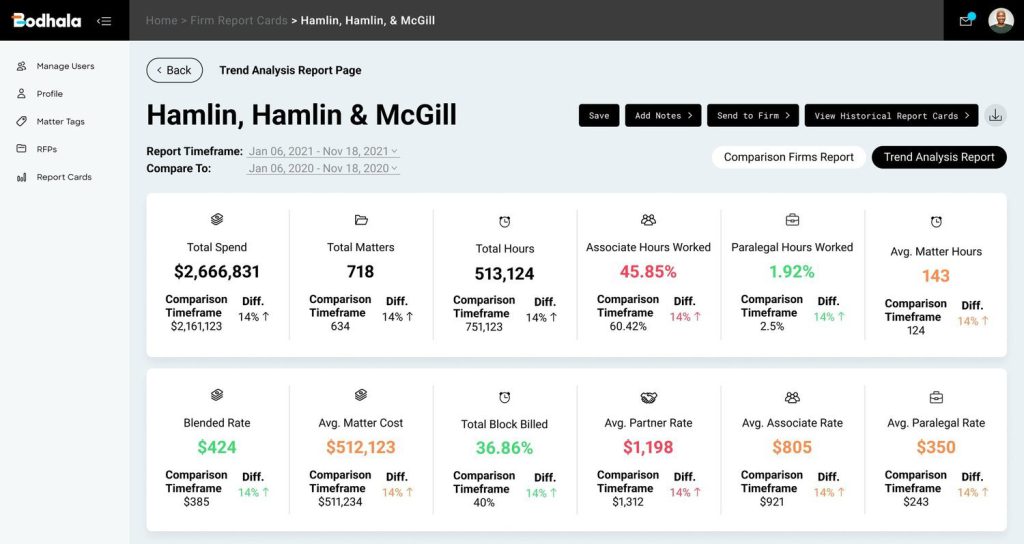Viewport: 1024px width, 544px height.
Task: Click comparison value $243 under Avg. Paralegal Rate
Action: (x=916, y=502)
